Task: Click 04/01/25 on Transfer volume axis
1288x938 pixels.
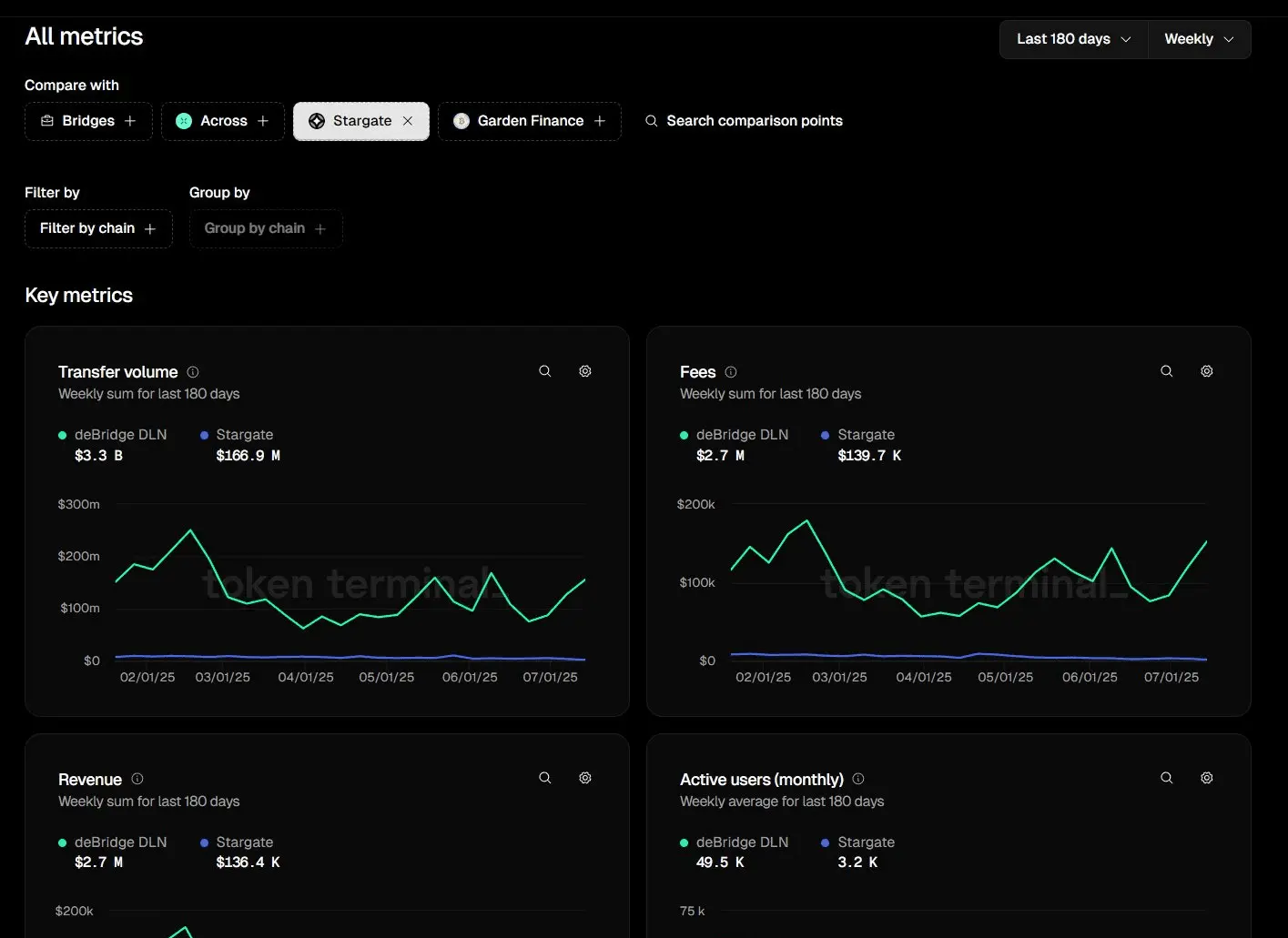Action: tap(306, 678)
